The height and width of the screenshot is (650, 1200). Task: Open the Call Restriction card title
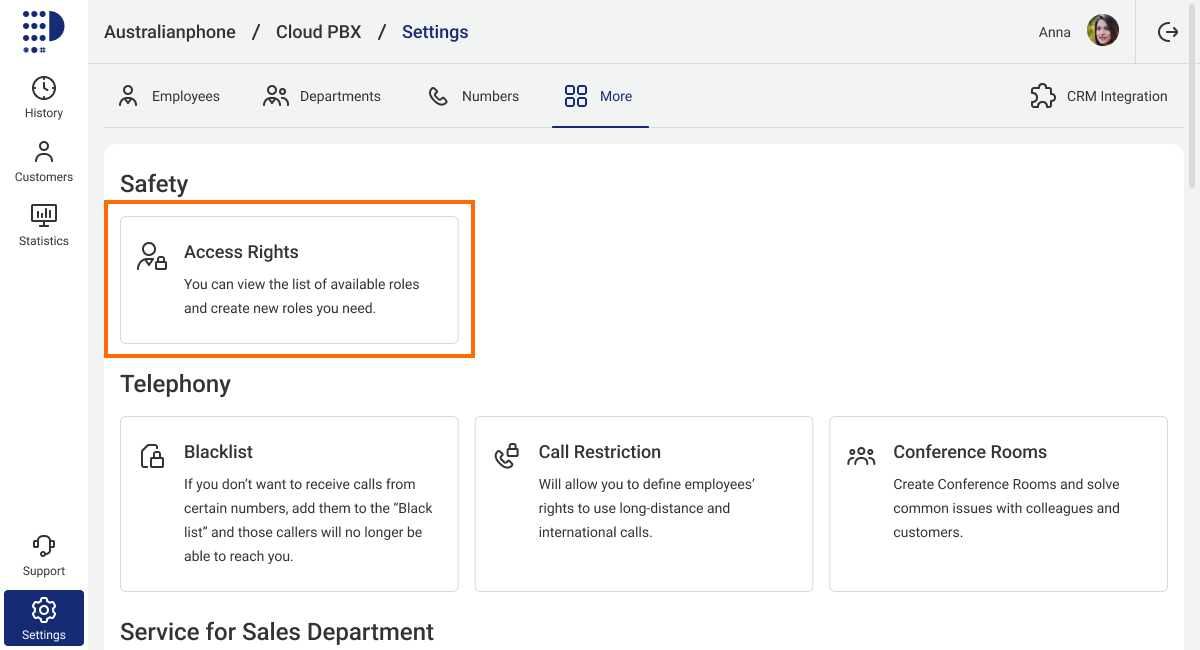point(600,452)
